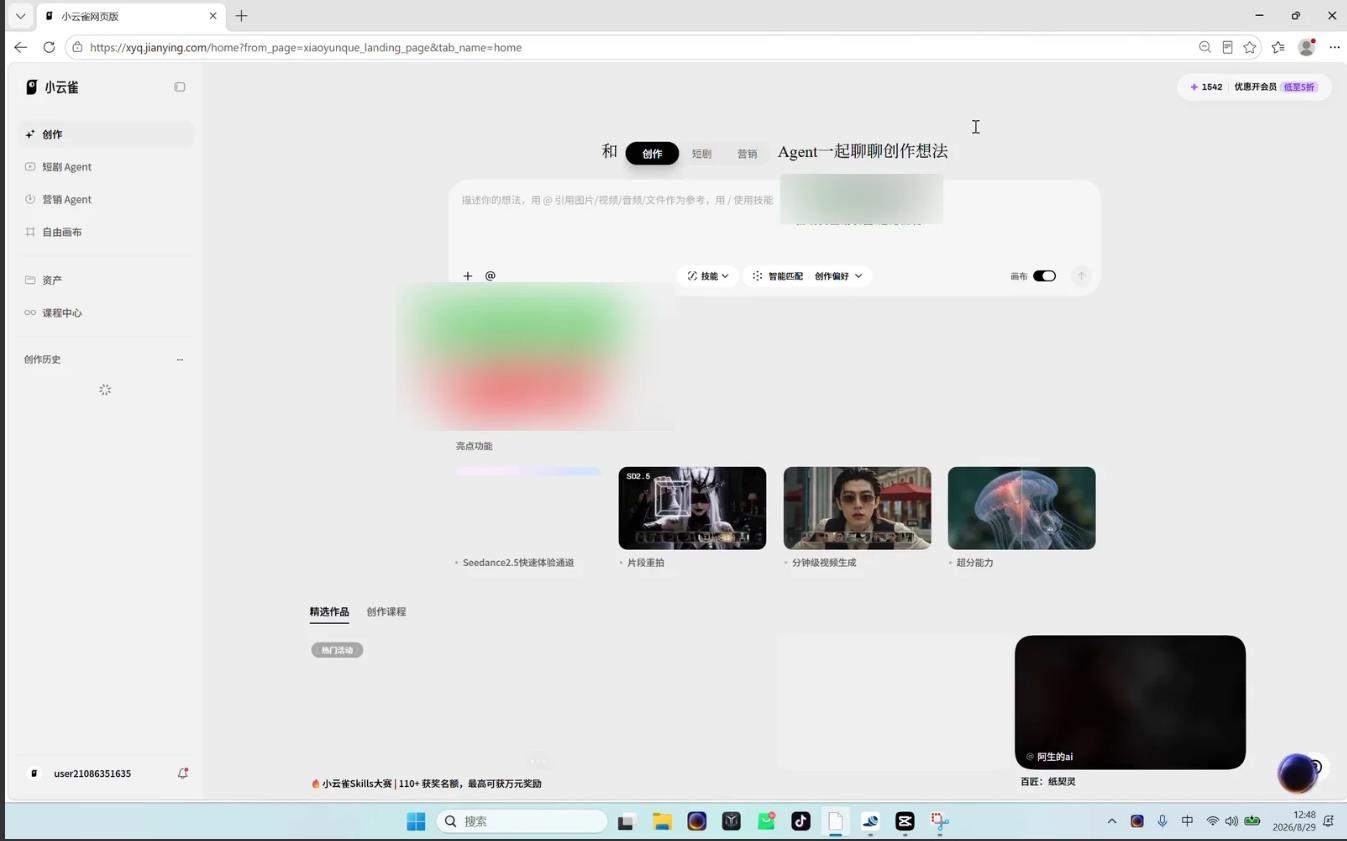Viewport: 1347px width, 841px height.
Task: Click the 智能匹配 option
Action: 778,276
